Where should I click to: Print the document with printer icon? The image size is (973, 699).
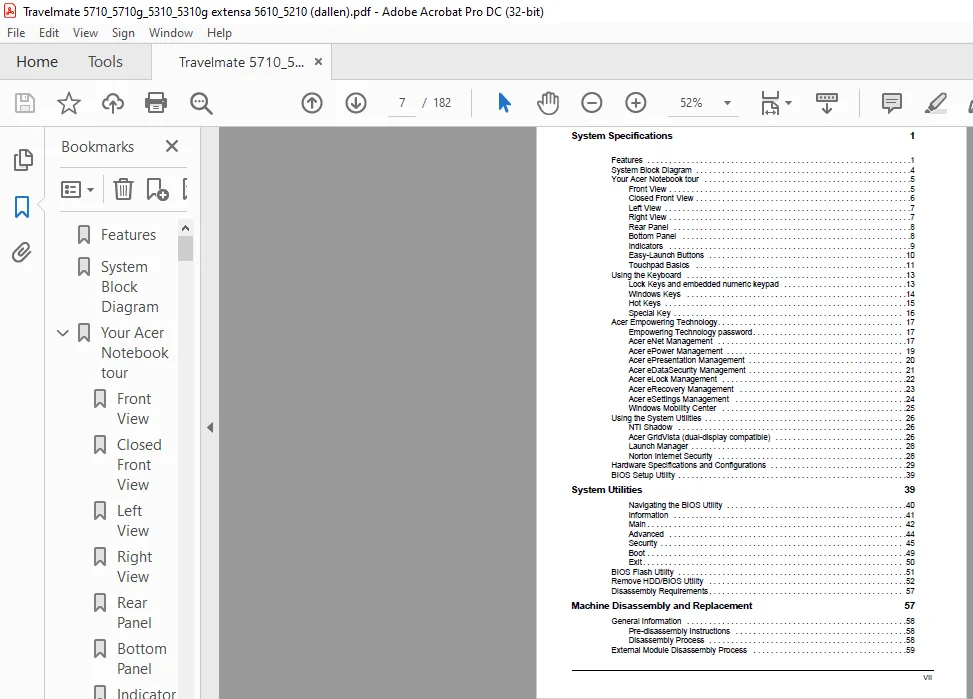(156, 103)
